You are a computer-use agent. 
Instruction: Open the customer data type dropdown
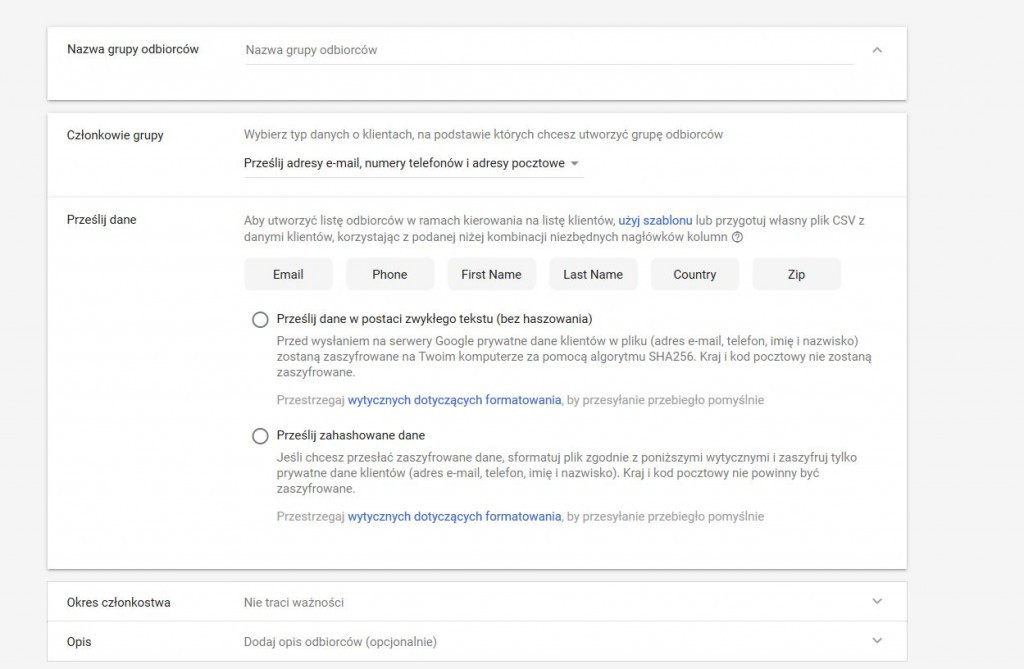click(x=413, y=163)
